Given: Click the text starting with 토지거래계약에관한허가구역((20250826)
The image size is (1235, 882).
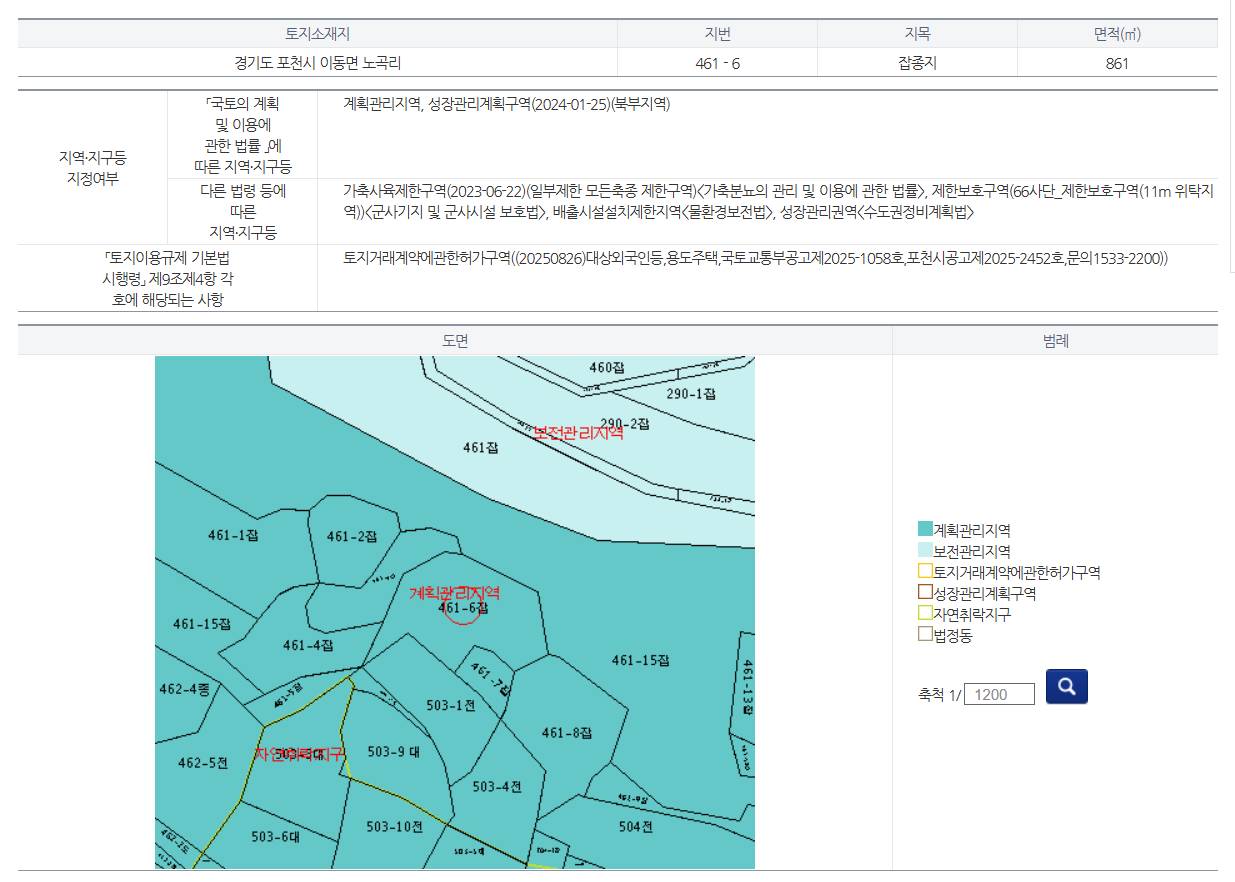Looking at the screenshot, I should 755,259.
